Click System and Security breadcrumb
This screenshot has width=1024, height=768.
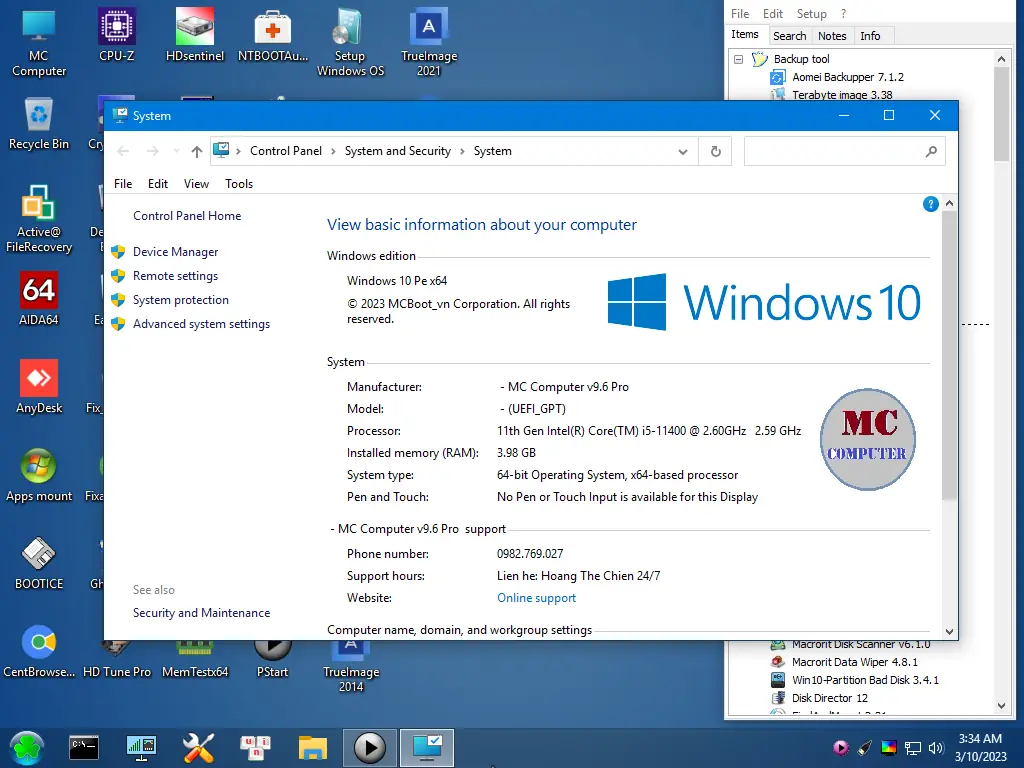(x=398, y=152)
